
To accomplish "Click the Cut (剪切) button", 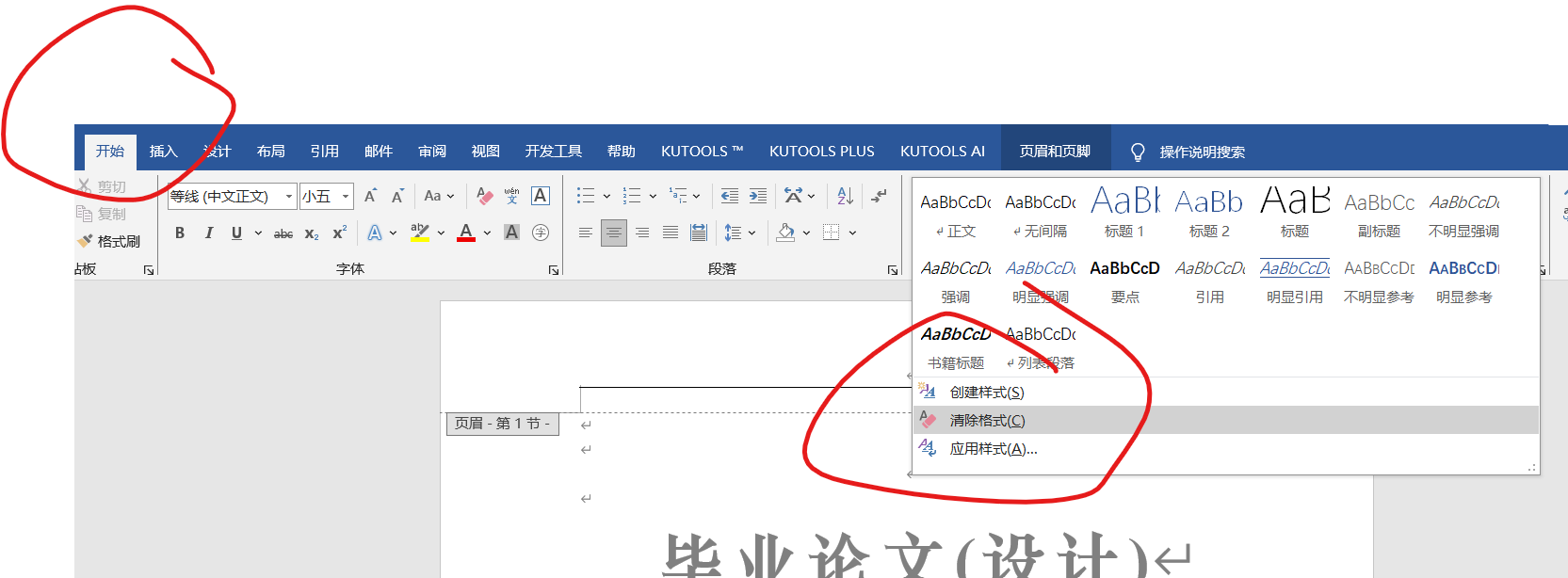I will pos(101,186).
